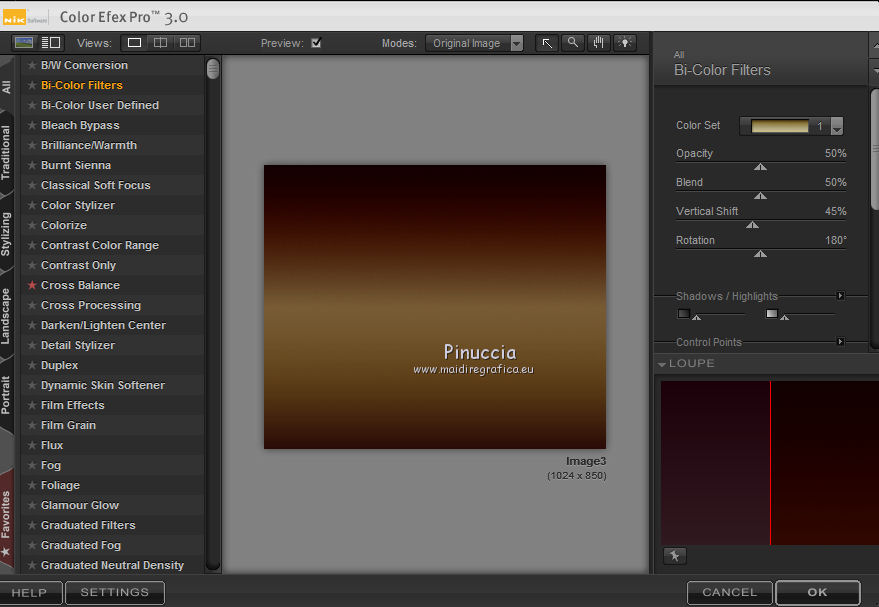Screen dimensions: 879x607
Task: Open the Settings button
Action: (x=114, y=592)
